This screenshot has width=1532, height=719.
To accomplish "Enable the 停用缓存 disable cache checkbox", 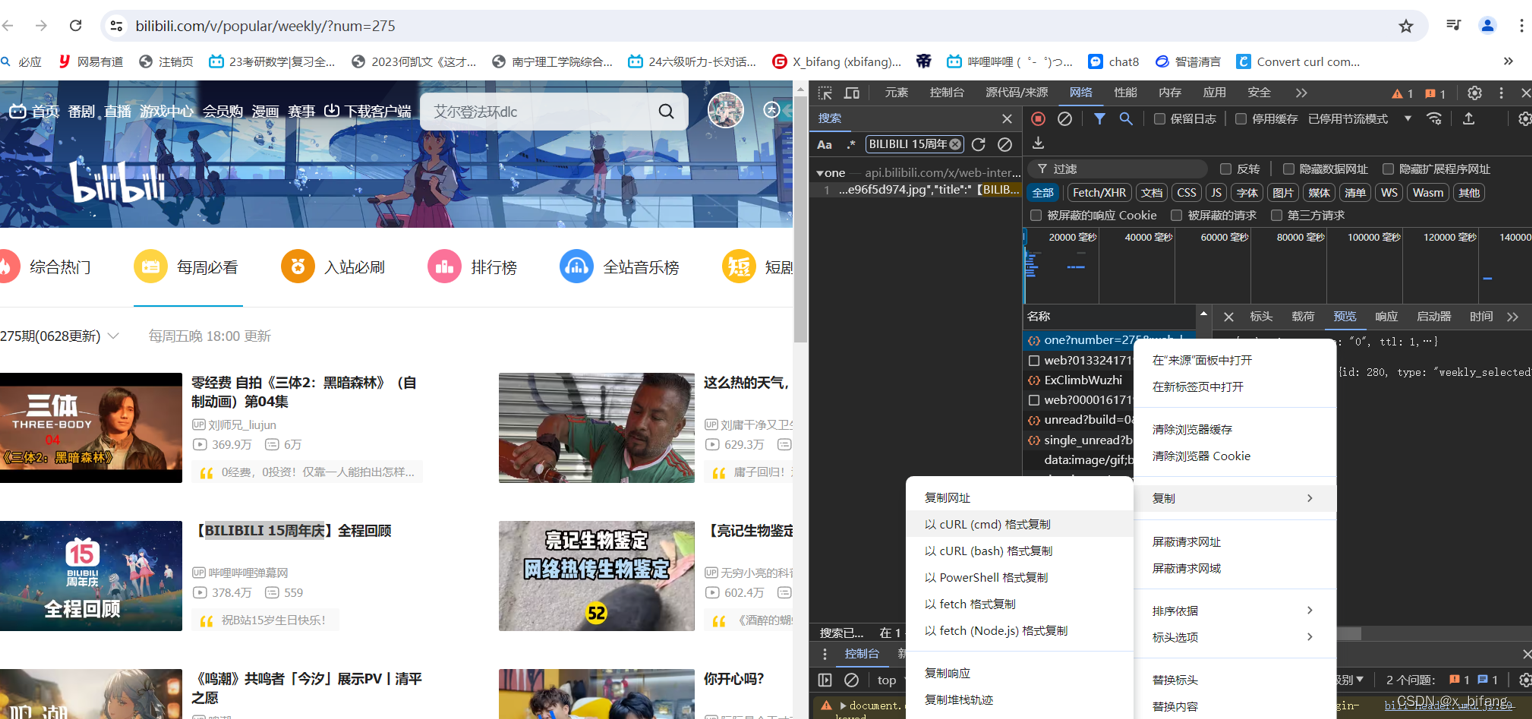I will point(1241,119).
